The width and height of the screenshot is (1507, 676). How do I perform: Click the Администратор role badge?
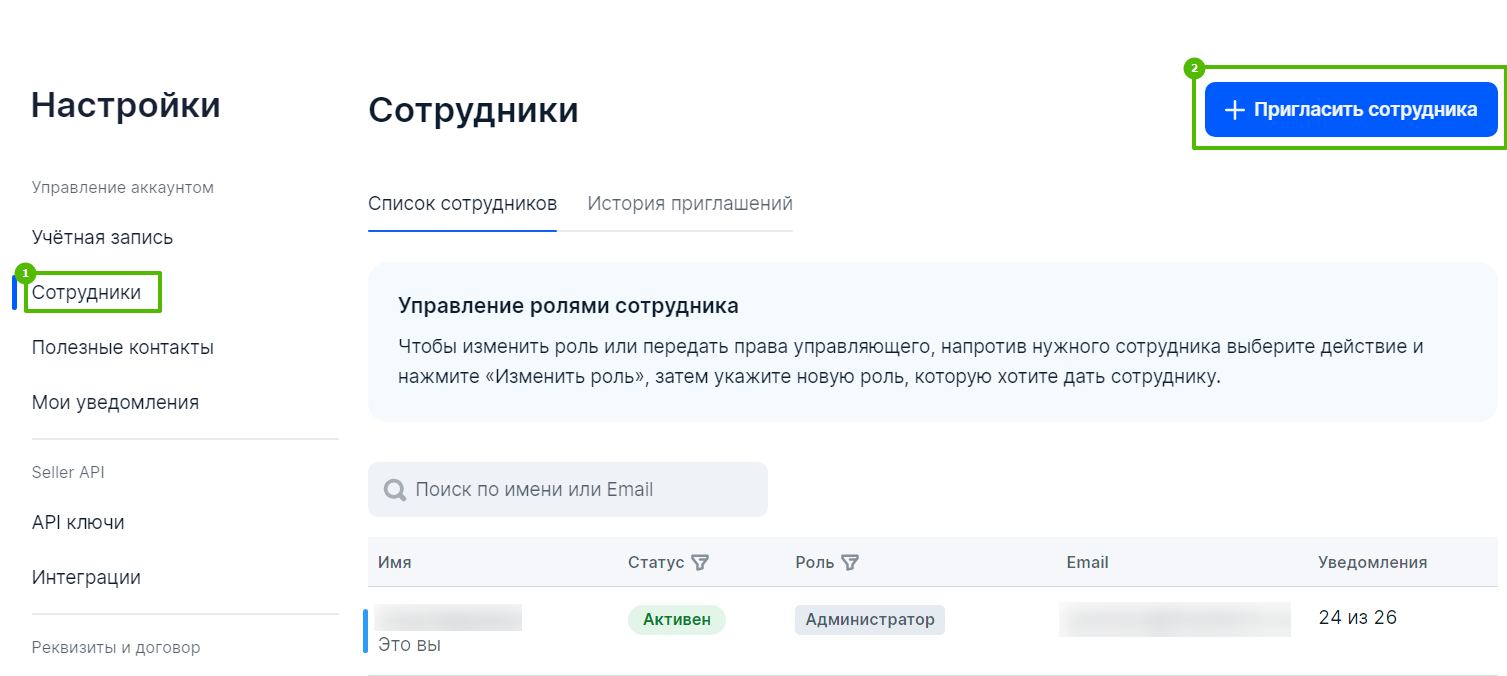click(870, 620)
